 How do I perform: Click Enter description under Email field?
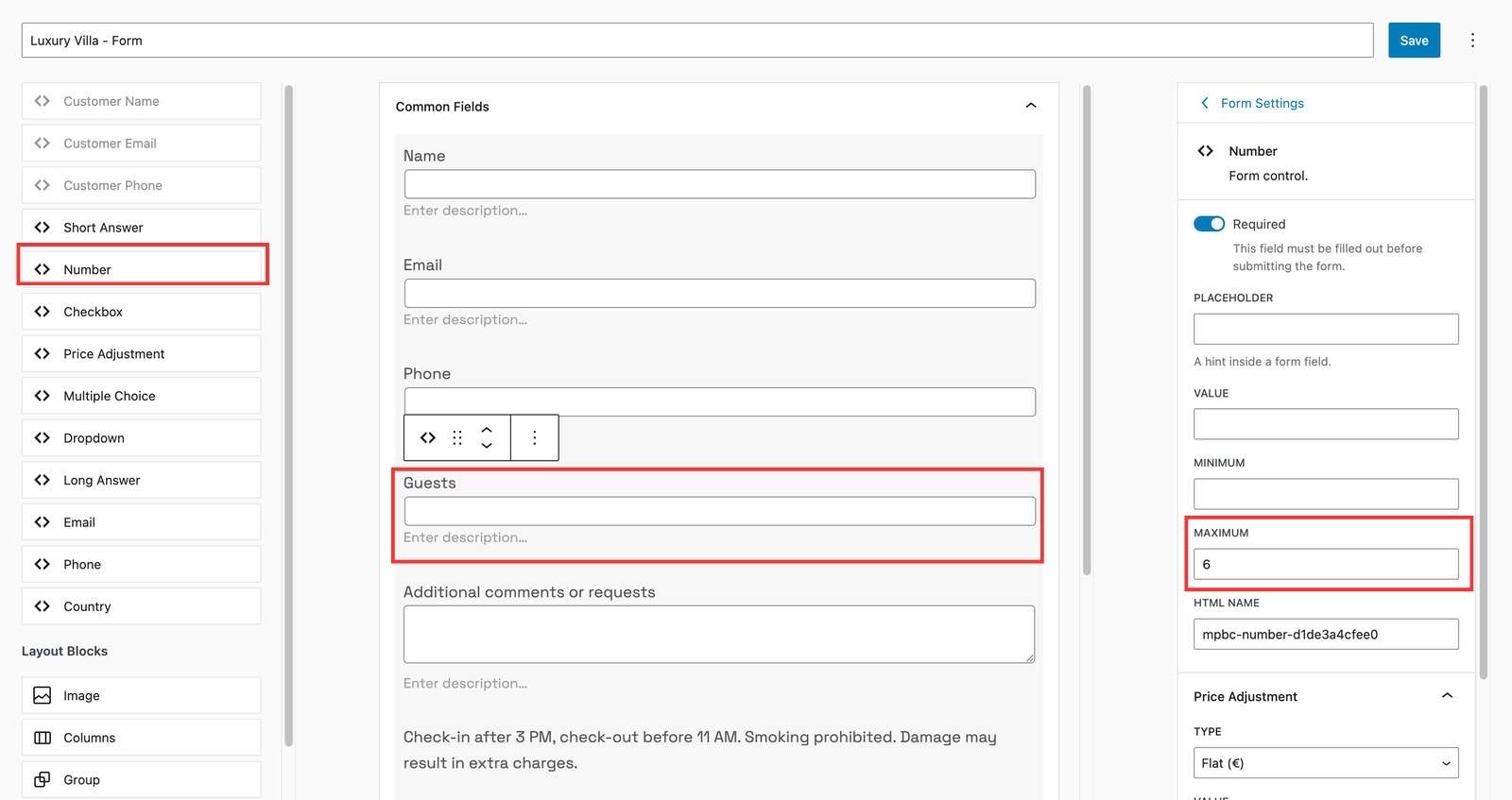(466, 319)
